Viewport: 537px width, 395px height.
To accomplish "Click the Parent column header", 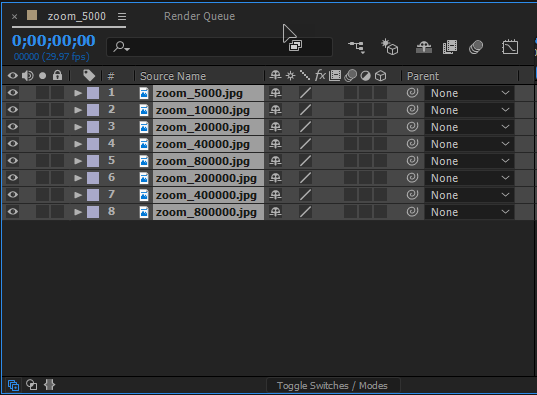I will pos(423,76).
